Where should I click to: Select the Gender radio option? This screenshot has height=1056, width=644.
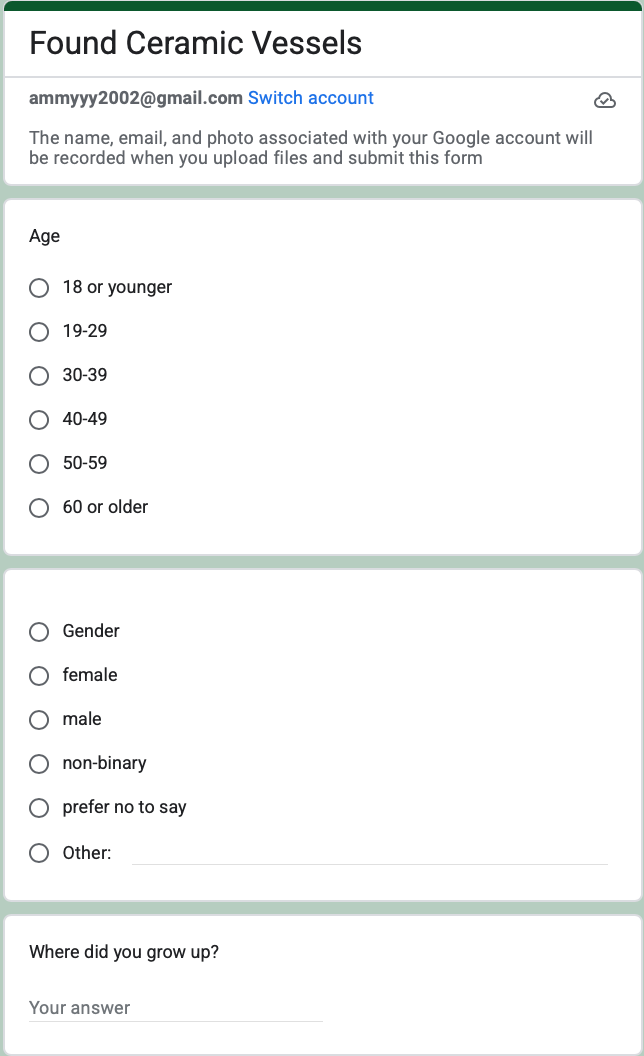39,632
